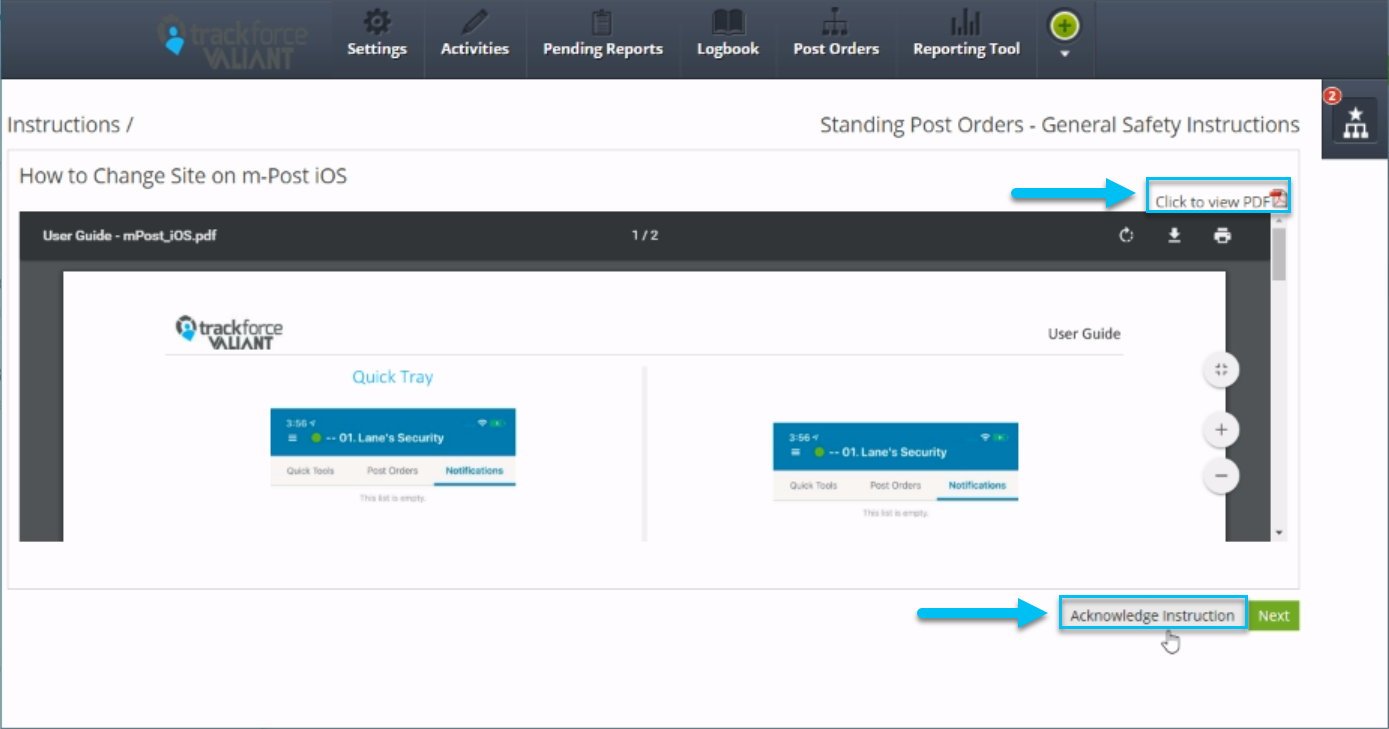Click to view PDF link
The height and width of the screenshot is (729, 1389).
[x=1212, y=202]
